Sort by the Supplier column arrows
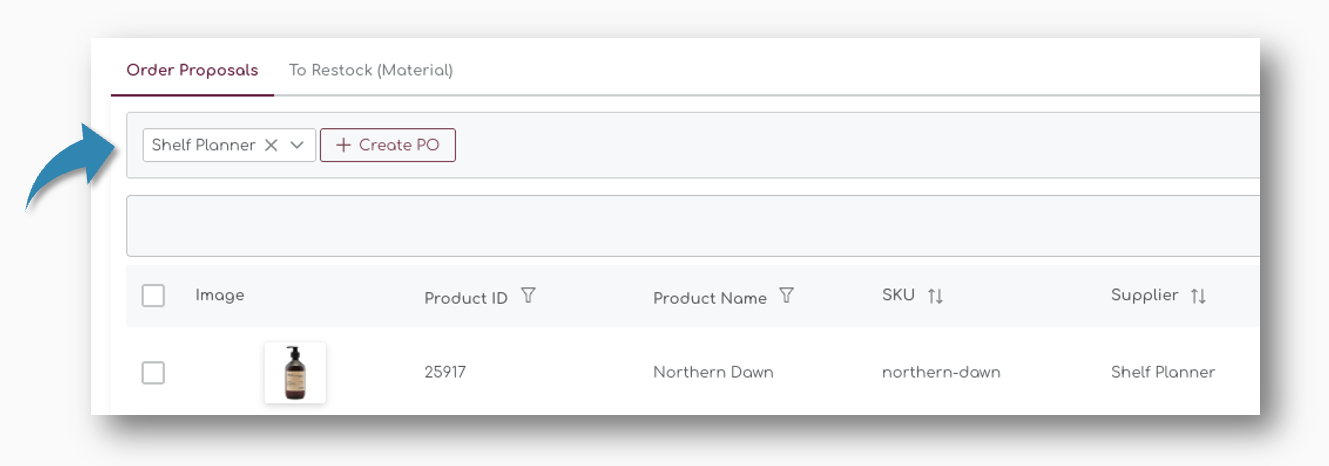This screenshot has width=1329, height=466. (x=1198, y=296)
